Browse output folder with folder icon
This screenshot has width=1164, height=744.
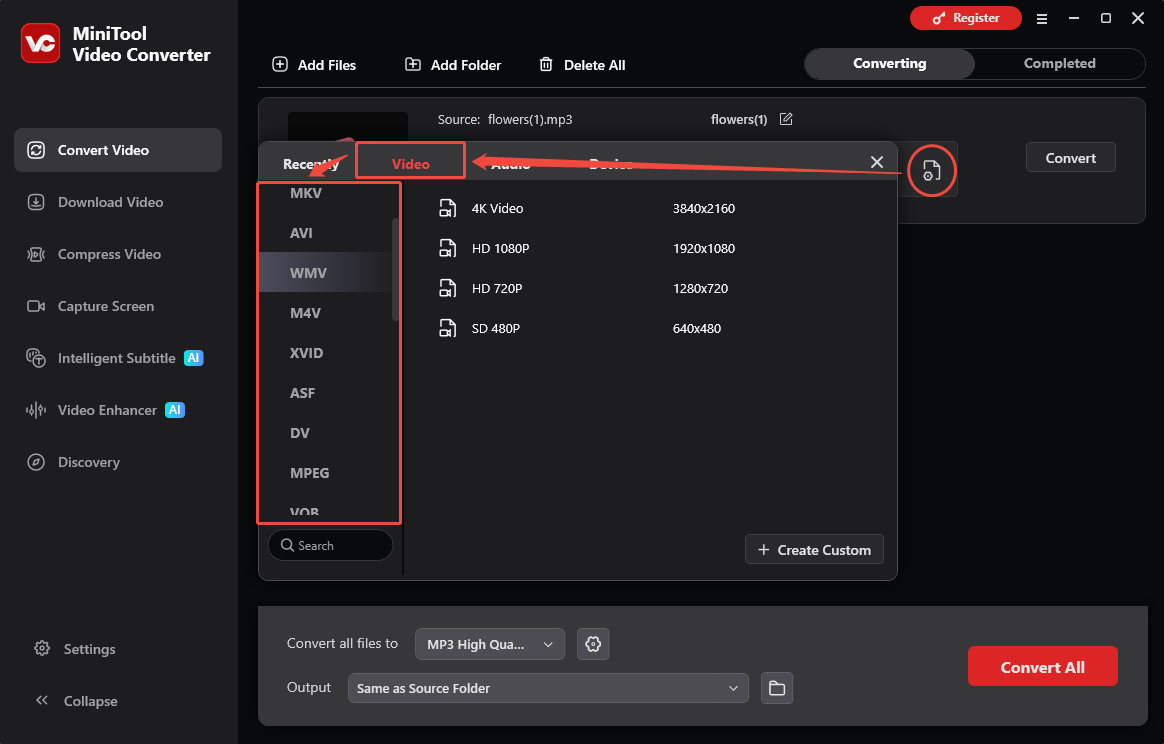(777, 688)
